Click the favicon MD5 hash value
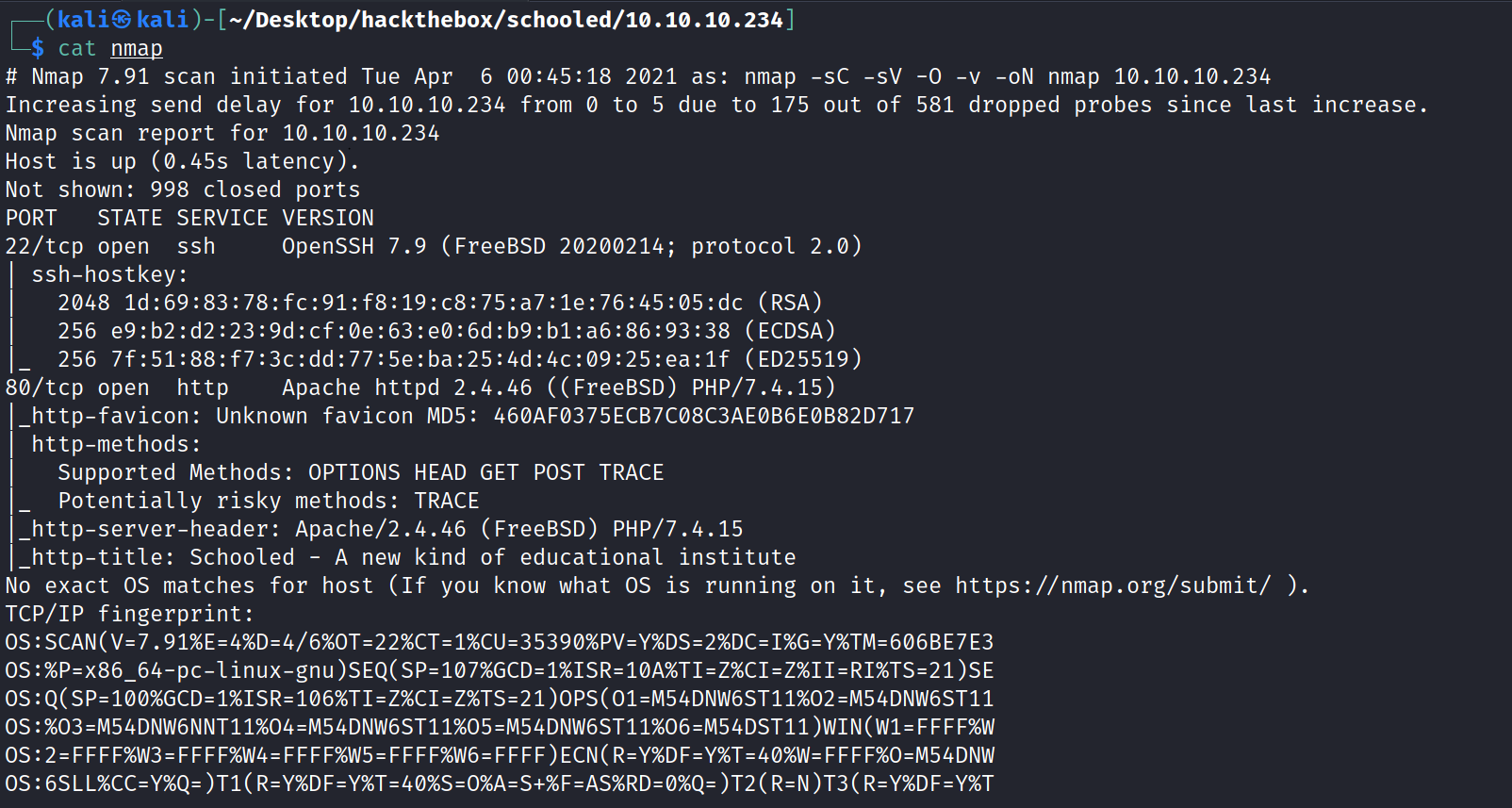The height and width of the screenshot is (808, 1512). [703, 416]
